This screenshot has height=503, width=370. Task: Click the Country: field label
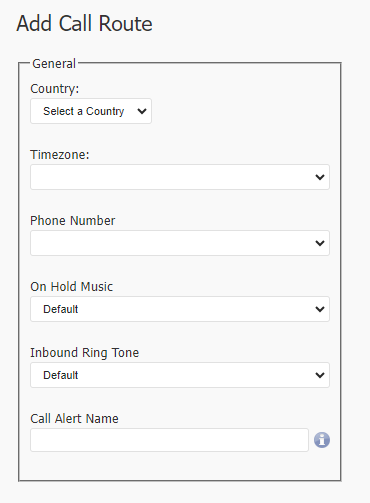[55, 89]
